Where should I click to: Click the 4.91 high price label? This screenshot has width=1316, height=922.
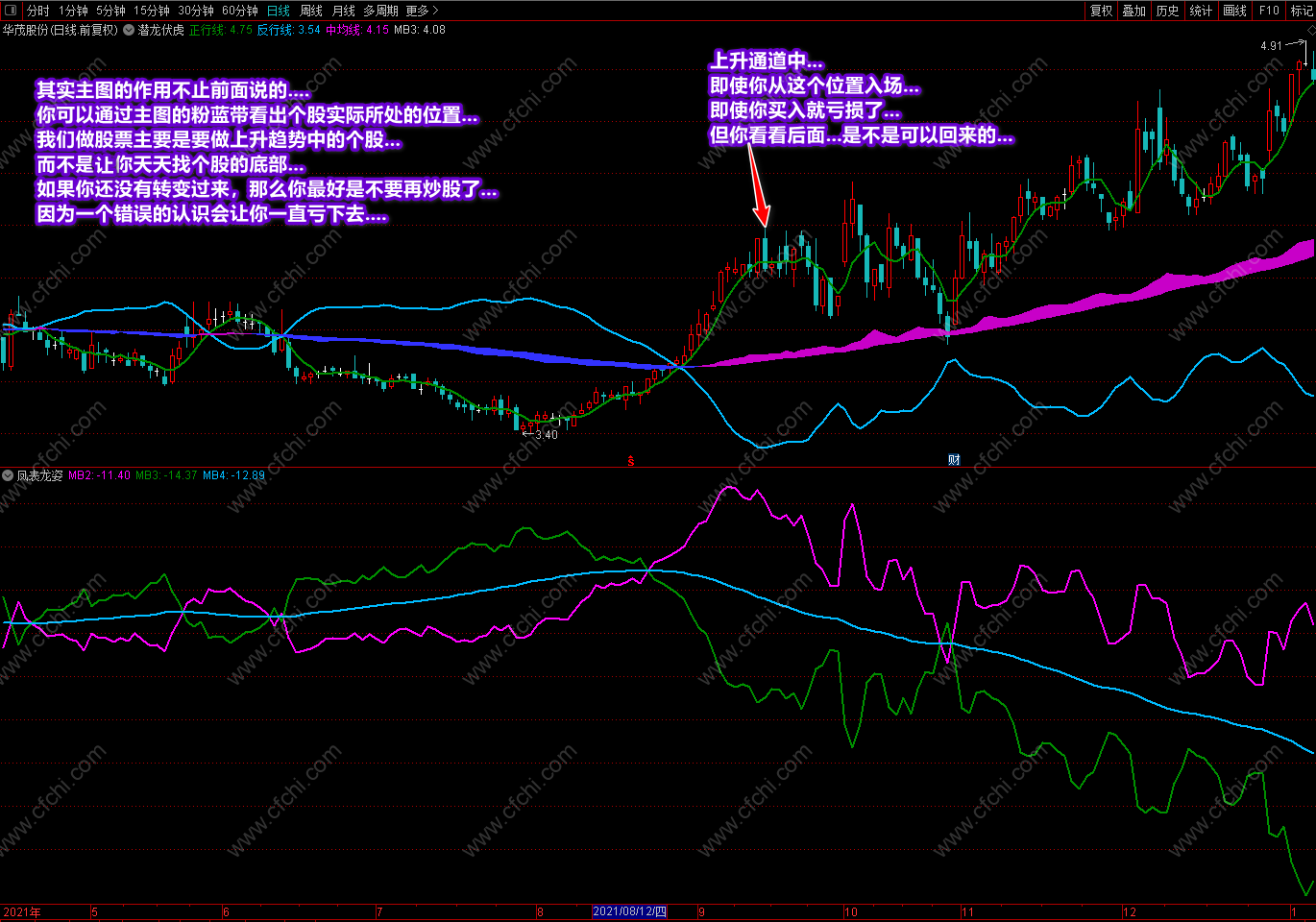1271,45
